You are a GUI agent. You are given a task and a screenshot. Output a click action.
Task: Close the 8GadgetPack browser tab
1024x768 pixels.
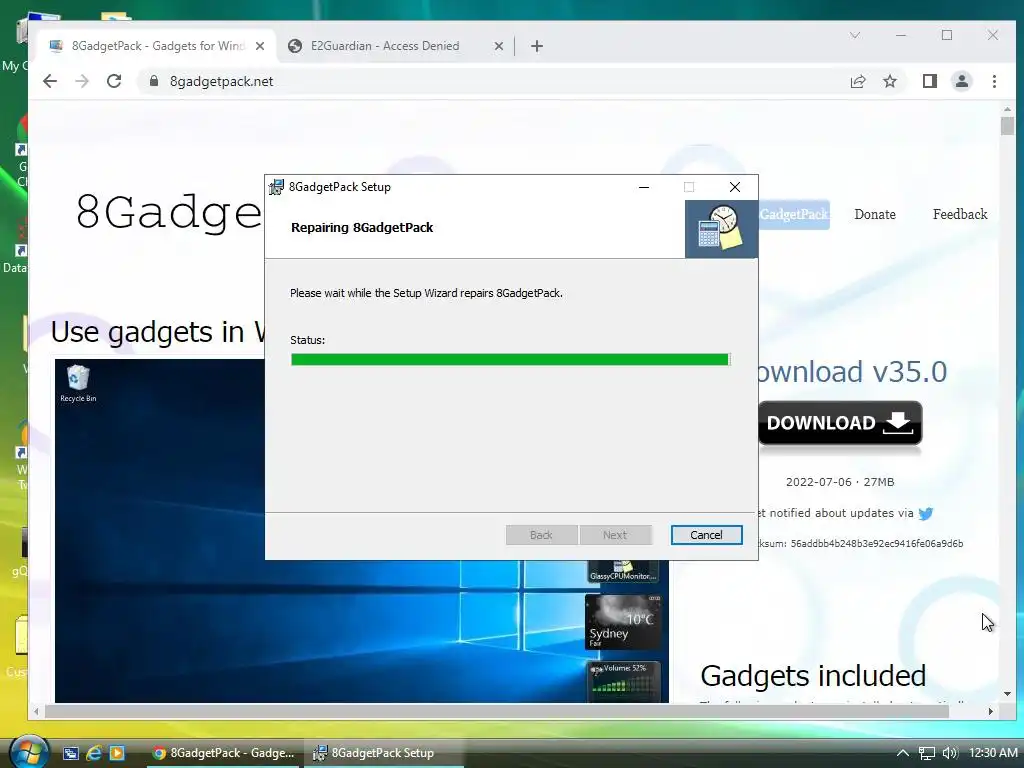click(x=260, y=46)
